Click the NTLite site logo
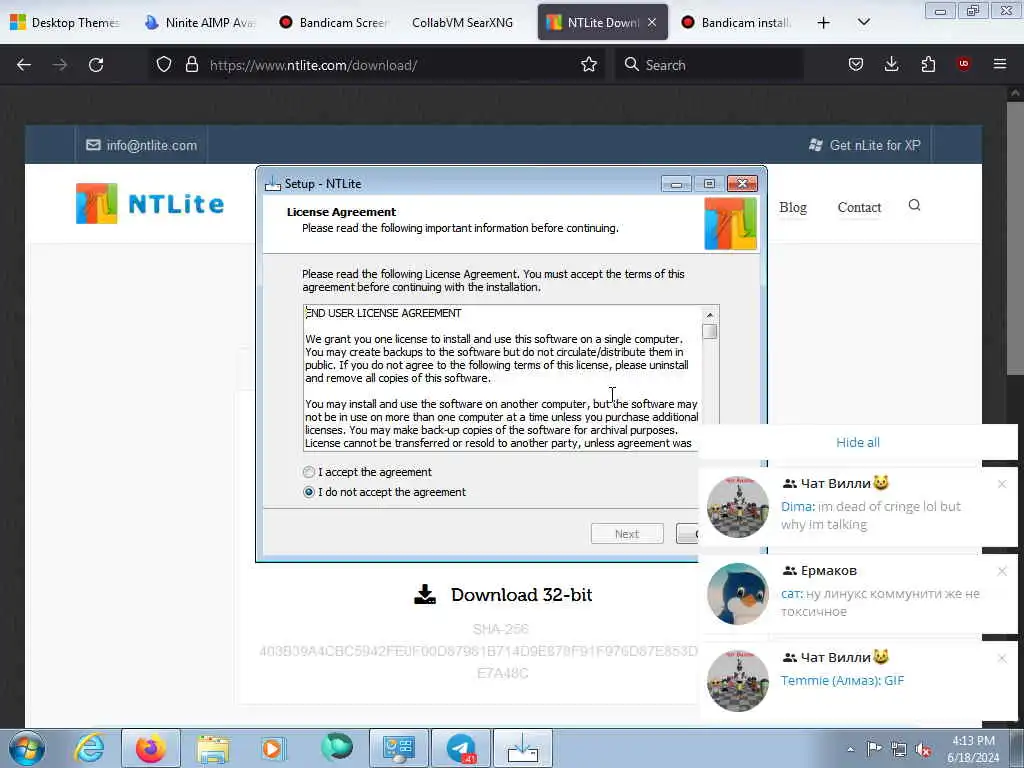 pyautogui.click(x=150, y=203)
